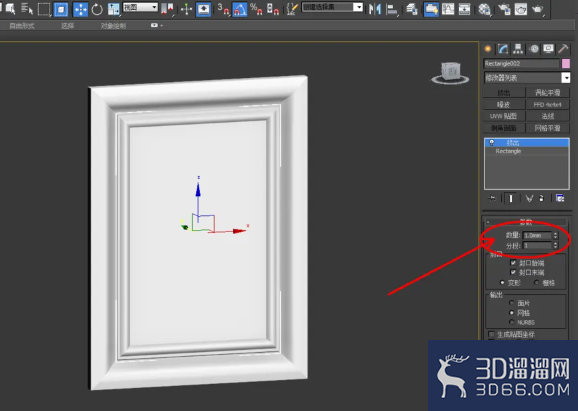
Task: Click the FFD 4x4x4 modifier button
Action: (547, 105)
